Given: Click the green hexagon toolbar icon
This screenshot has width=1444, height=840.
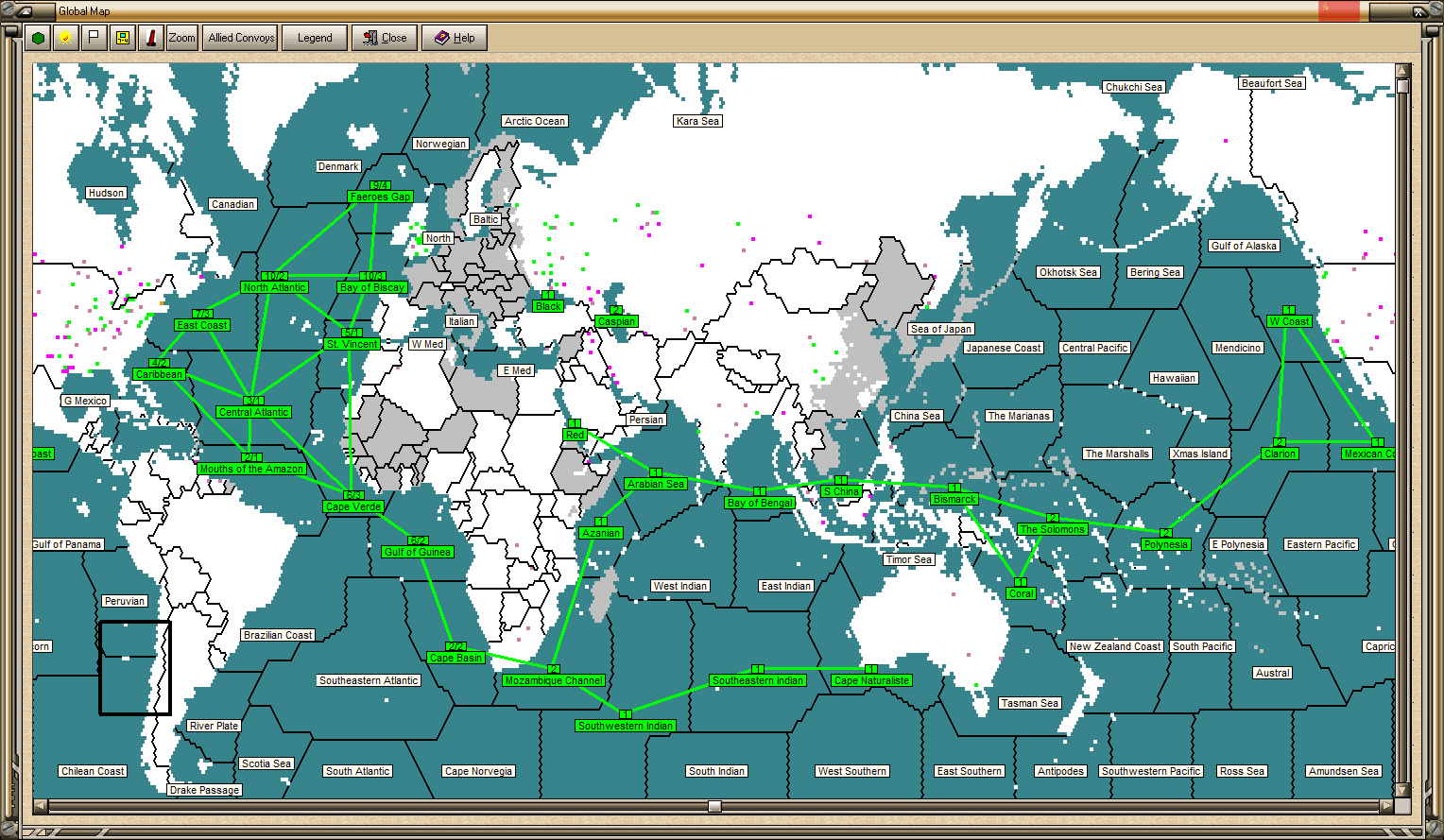Looking at the screenshot, I should 38,38.
